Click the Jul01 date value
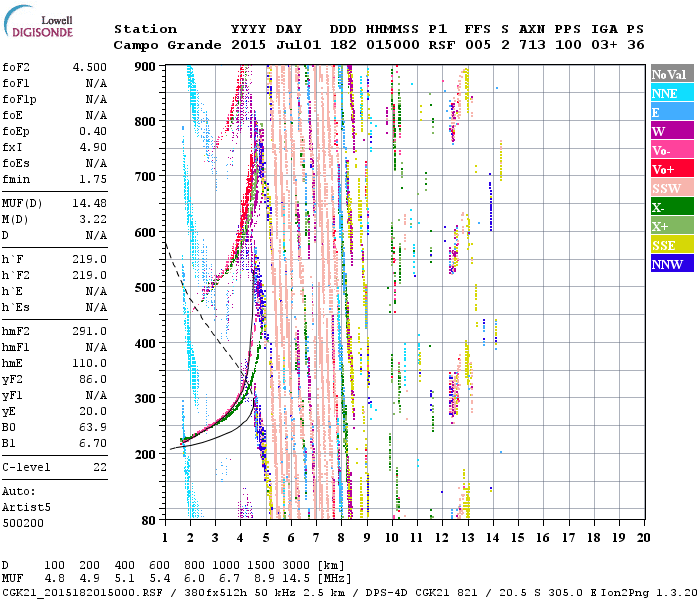700x600 pixels. [298, 45]
